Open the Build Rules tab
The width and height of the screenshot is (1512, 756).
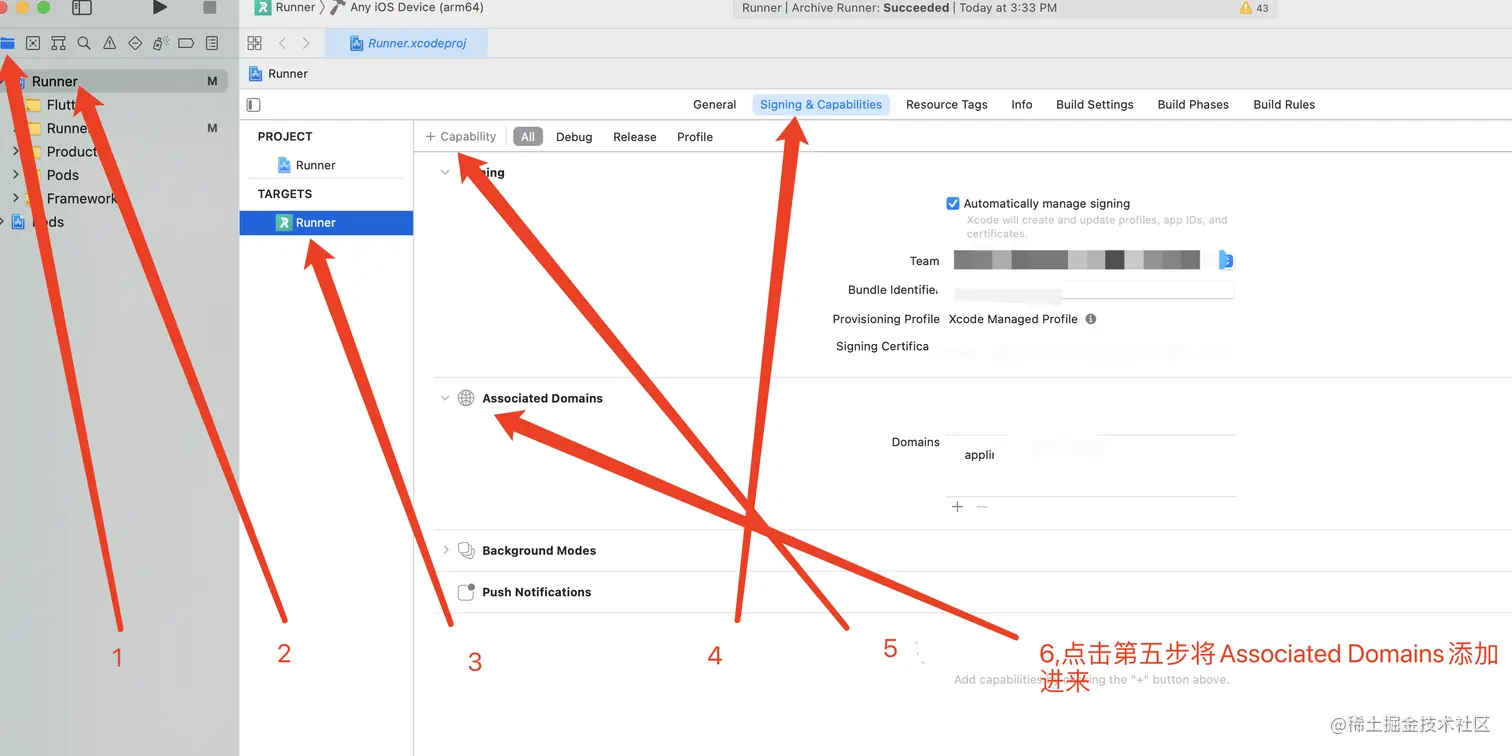pos(1284,104)
